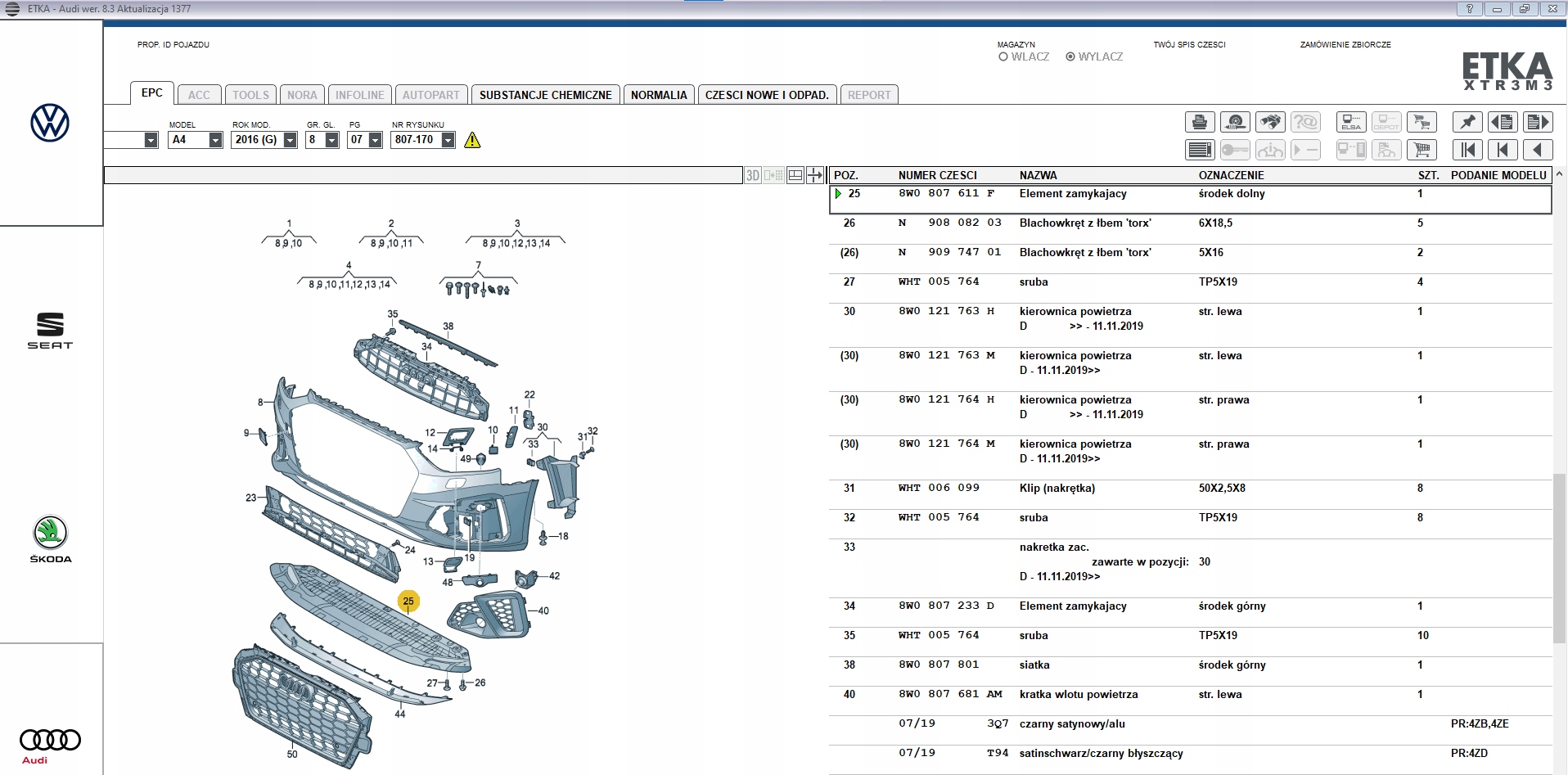Open the NR RYSUNKU dropdown showing 807-170

pos(423,140)
